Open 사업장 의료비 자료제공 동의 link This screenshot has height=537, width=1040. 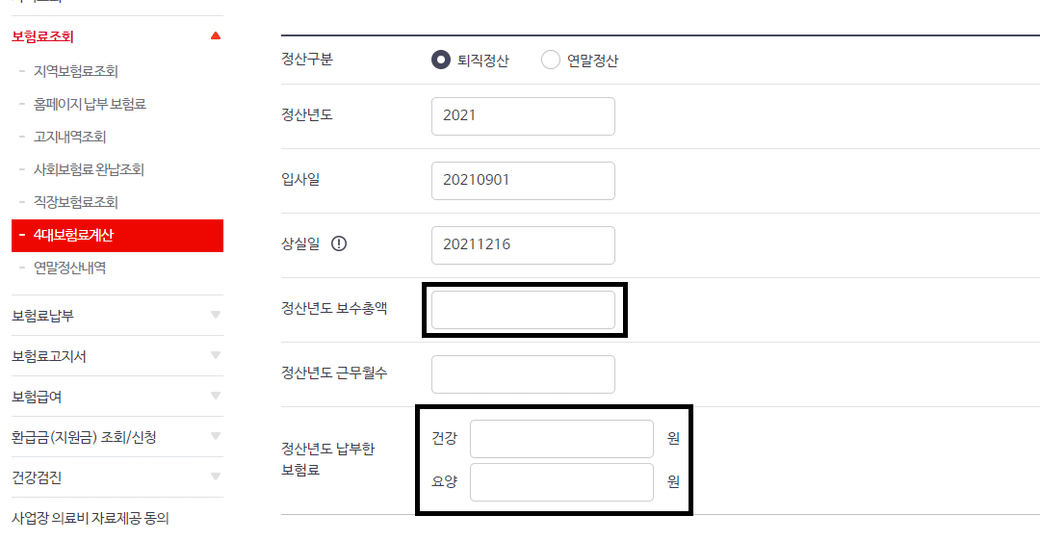pyautogui.click(x=91, y=518)
